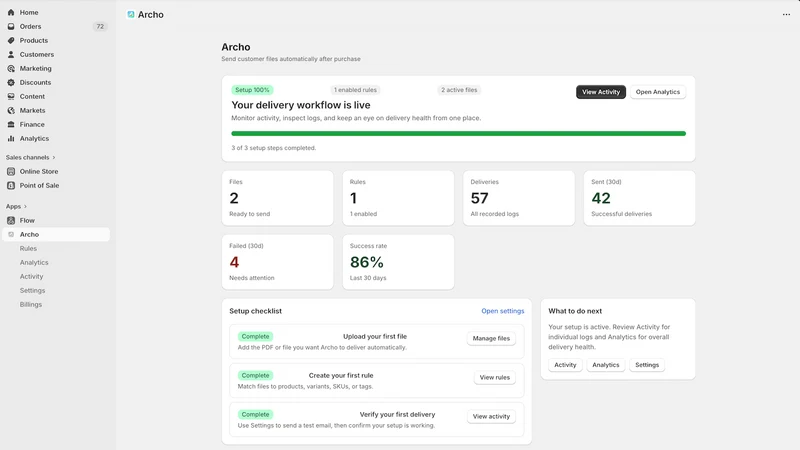800x450 pixels.
Task: Click the View Activity button
Action: (x=601, y=92)
